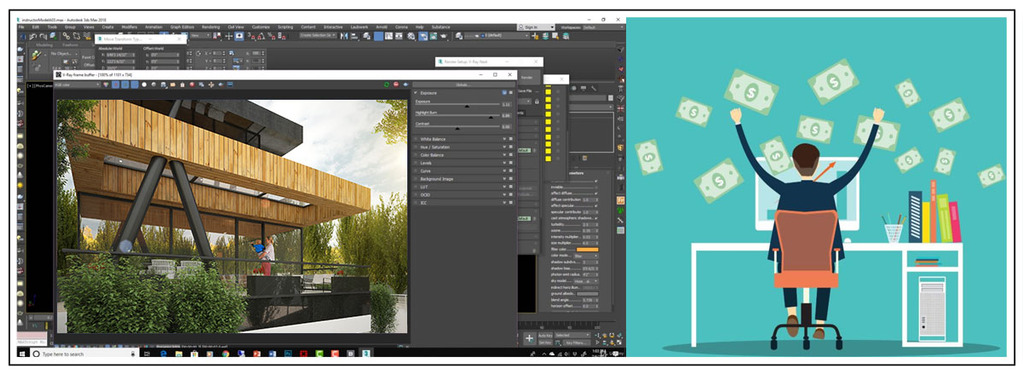Viewport: 1024px width, 374px height.
Task: Click the Set Key button
Action: pos(545,343)
